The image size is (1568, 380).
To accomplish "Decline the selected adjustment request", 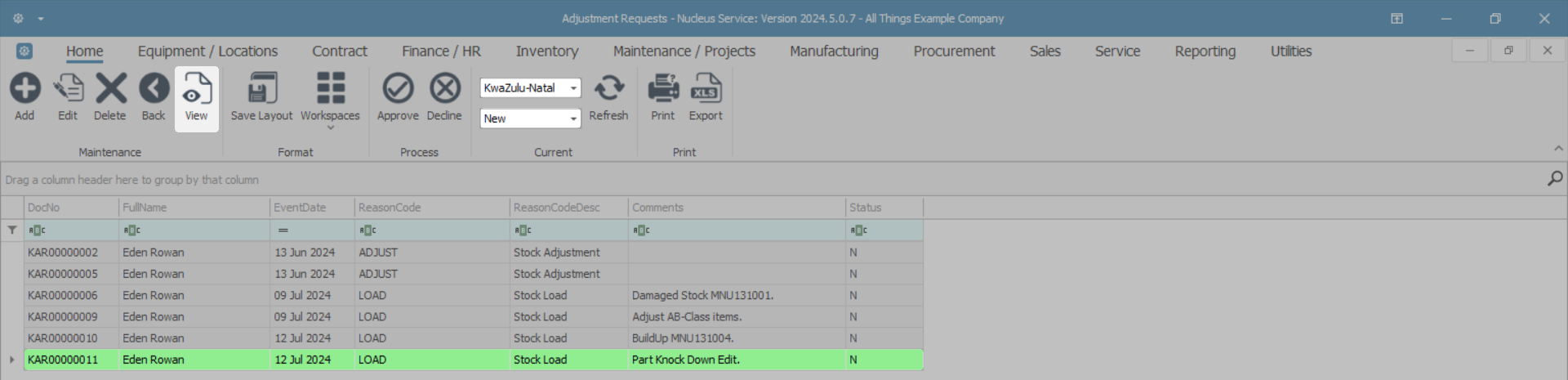I will coord(444,88).
